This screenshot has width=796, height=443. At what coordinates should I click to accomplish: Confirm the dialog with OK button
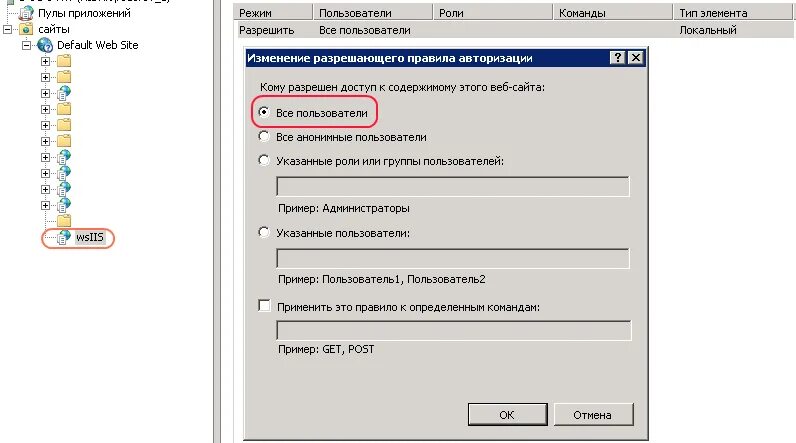point(508,415)
